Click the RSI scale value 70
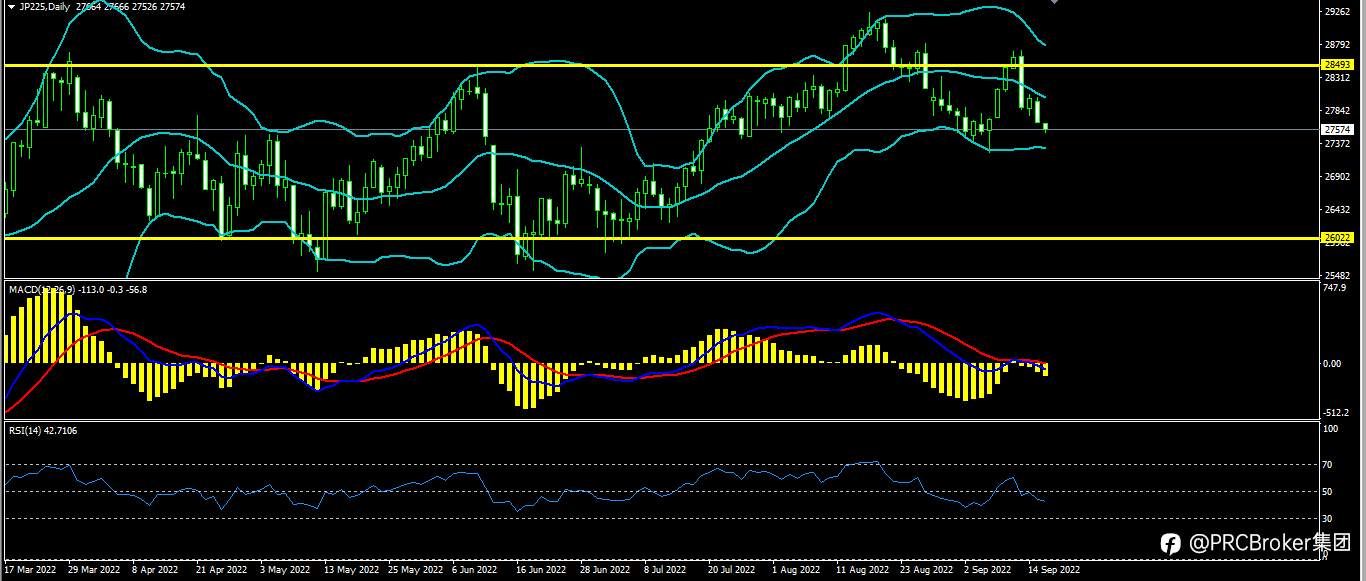 tap(1328, 465)
